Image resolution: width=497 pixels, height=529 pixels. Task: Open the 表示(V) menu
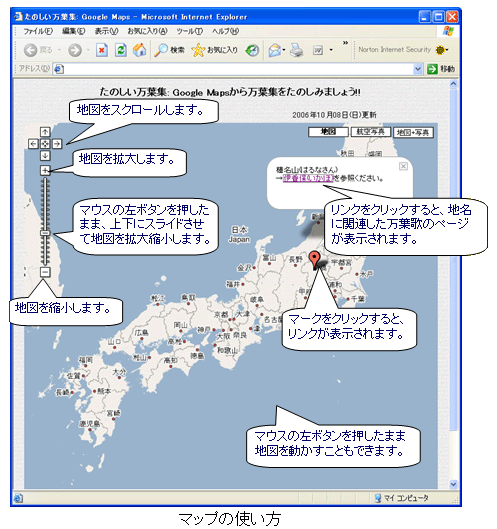point(106,31)
